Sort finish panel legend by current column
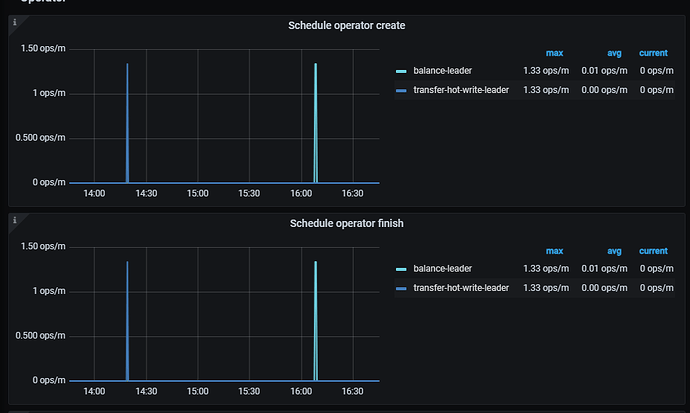The width and height of the screenshot is (690, 413). (653, 251)
